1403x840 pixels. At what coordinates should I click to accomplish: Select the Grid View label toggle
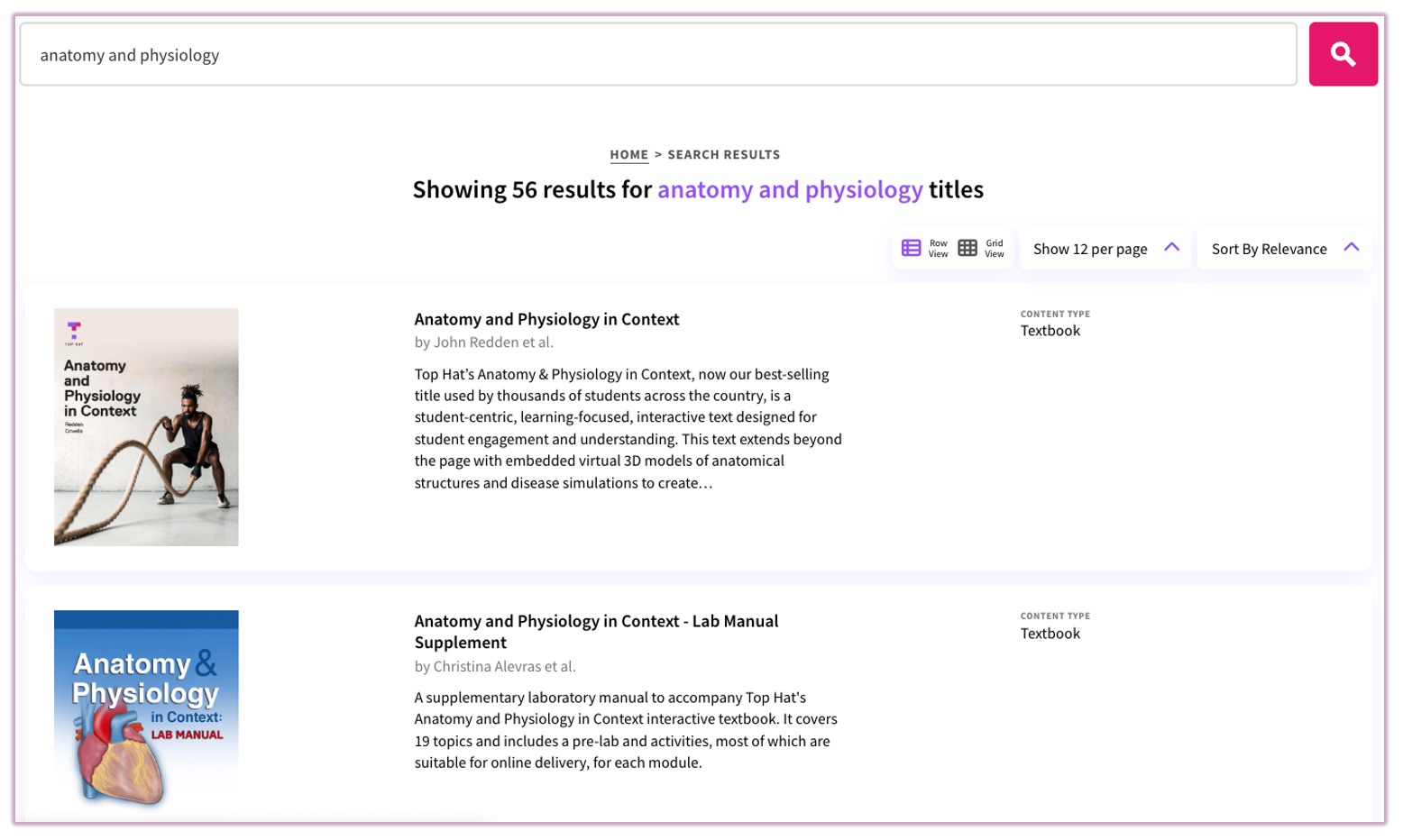coord(994,249)
